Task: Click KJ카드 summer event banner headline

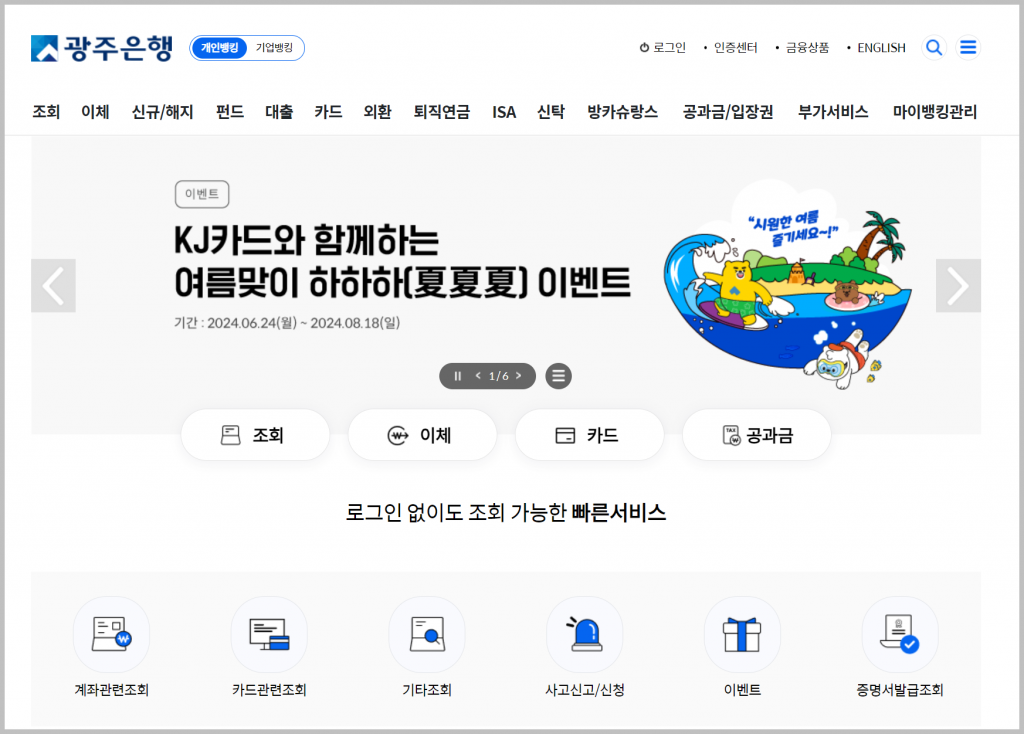Action: click(402, 261)
